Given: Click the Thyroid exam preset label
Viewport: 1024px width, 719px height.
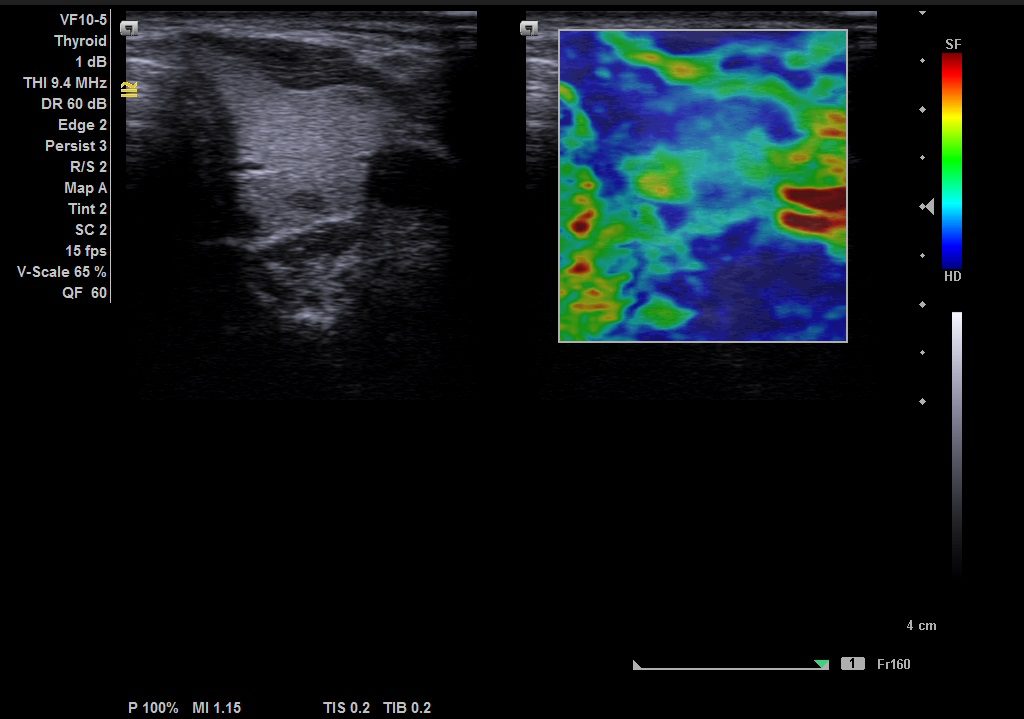Looking at the screenshot, I should (x=80, y=40).
